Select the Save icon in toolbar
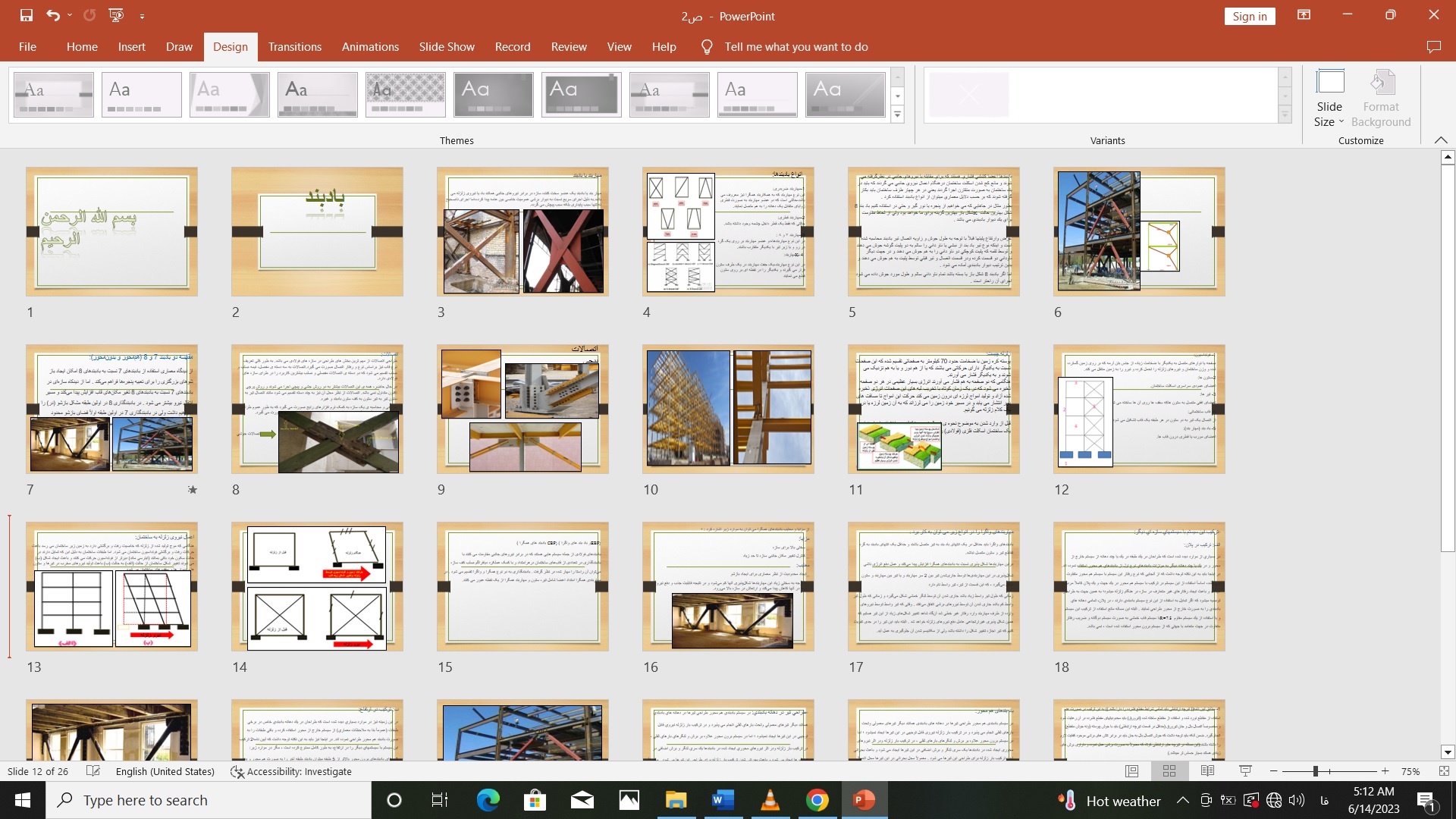The width and height of the screenshot is (1456, 819). (x=25, y=15)
